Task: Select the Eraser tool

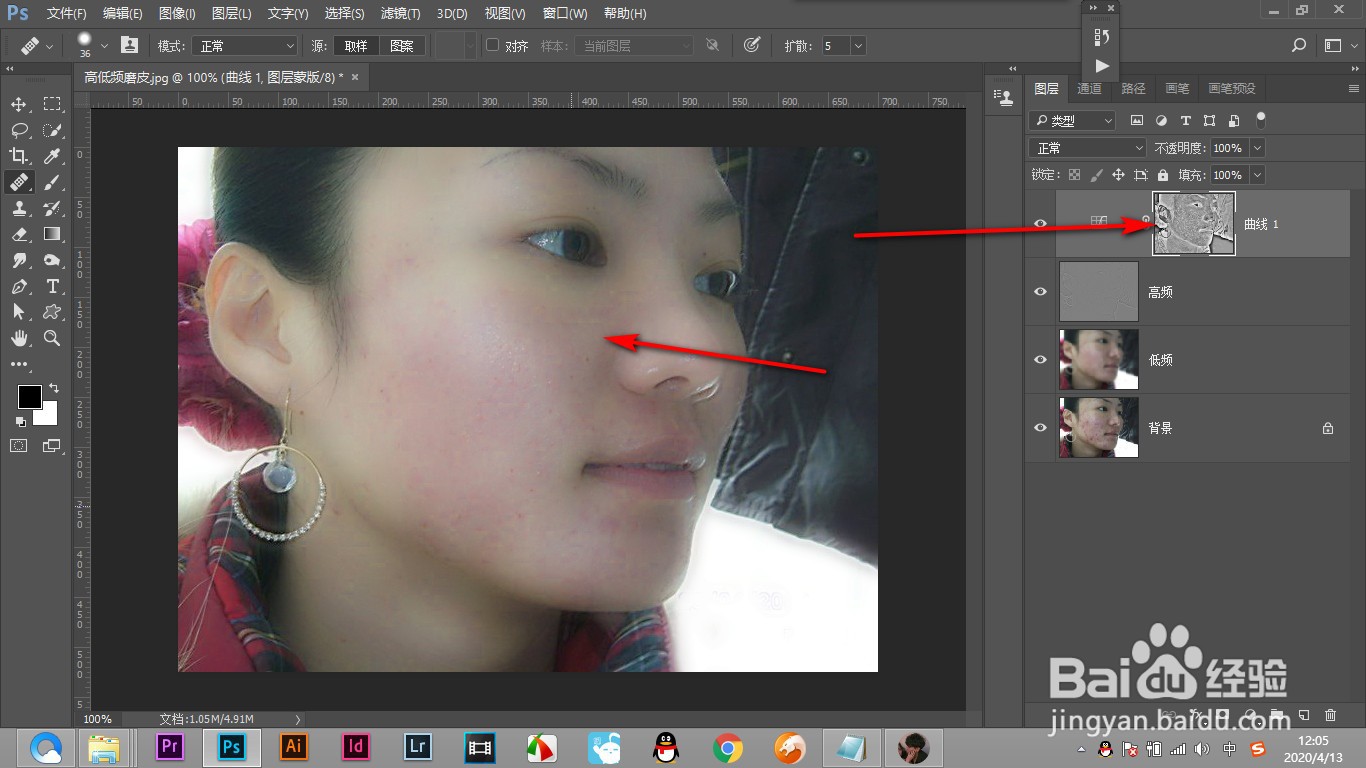Action: [x=20, y=234]
